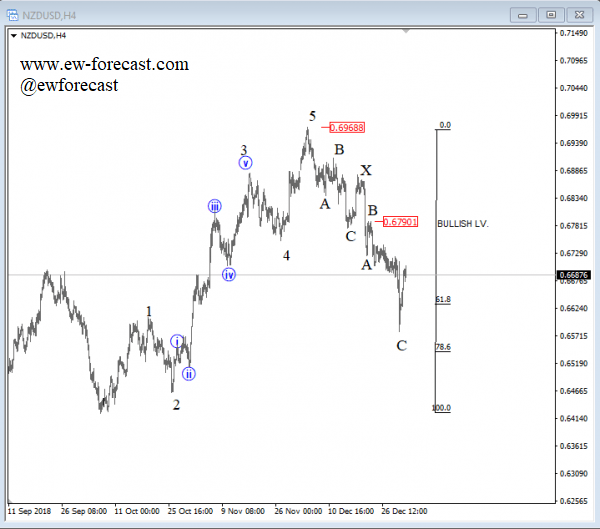The image size is (600, 529).
Task: Close the NZDUSD,H4 chart window
Action: click(x=580, y=15)
